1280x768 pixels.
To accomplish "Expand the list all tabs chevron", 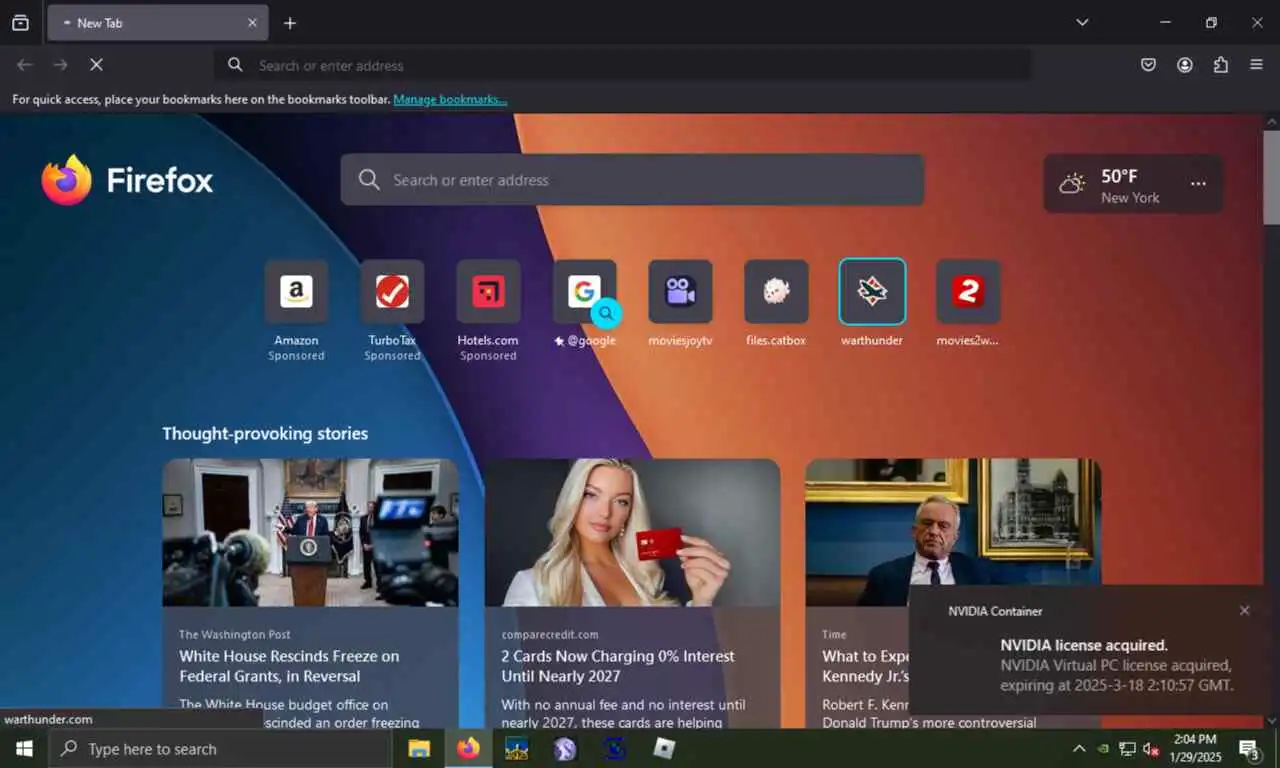I will pyautogui.click(x=1082, y=22).
